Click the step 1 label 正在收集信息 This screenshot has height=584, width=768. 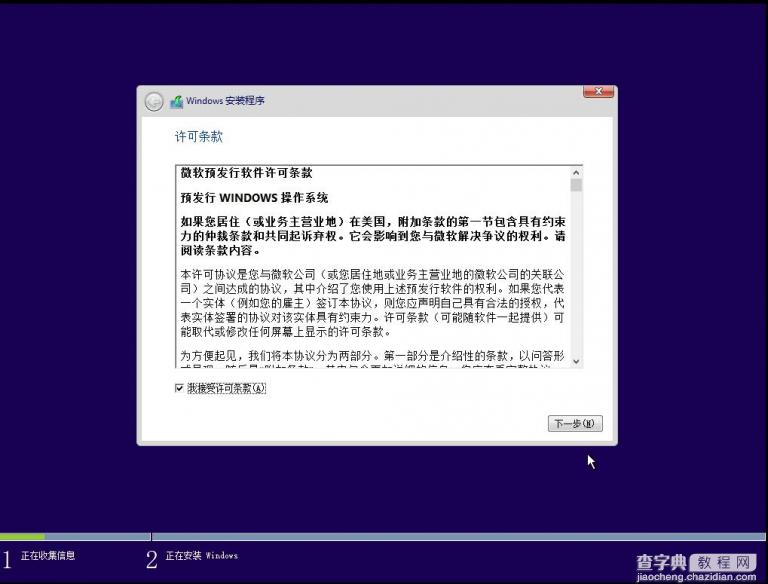point(48,555)
